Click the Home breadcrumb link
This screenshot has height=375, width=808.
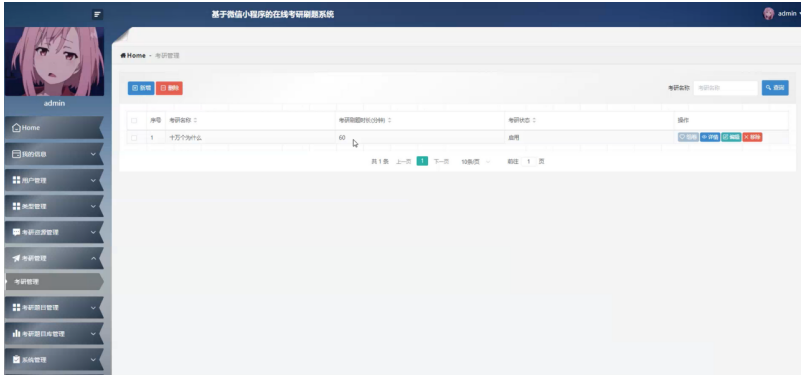133,56
